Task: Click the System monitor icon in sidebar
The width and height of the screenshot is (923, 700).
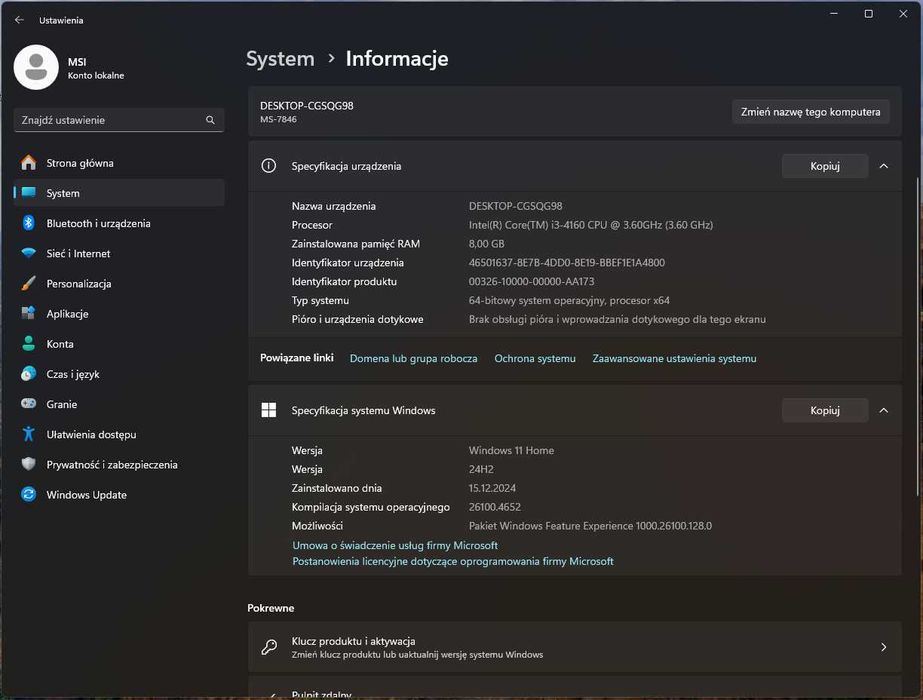Action: pyautogui.click(x=28, y=193)
